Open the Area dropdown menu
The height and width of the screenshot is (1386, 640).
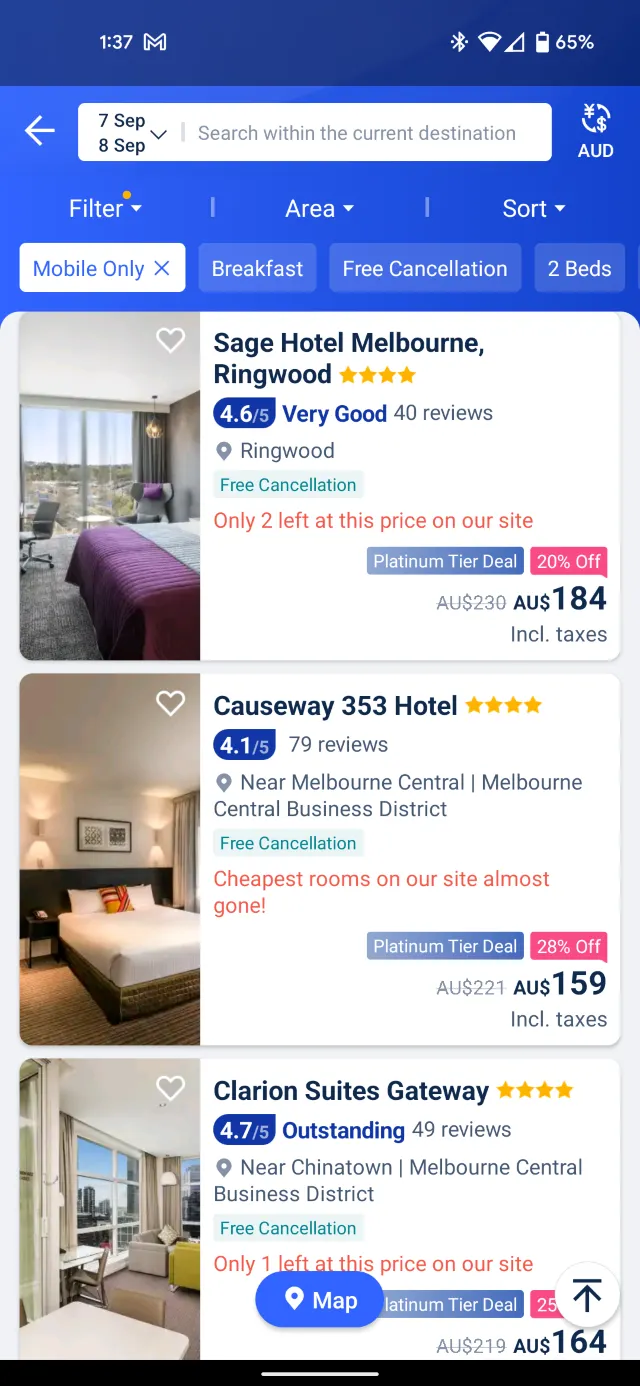coord(320,208)
